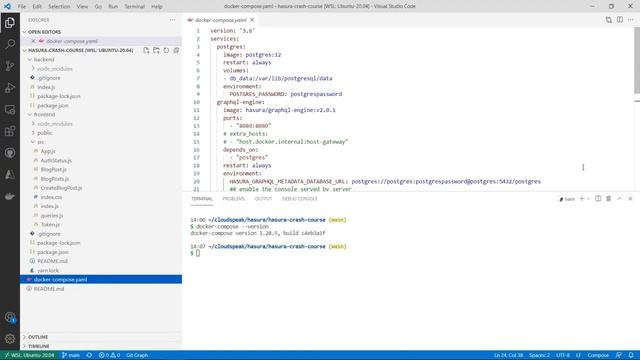Open the File menu

pos(22,7)
